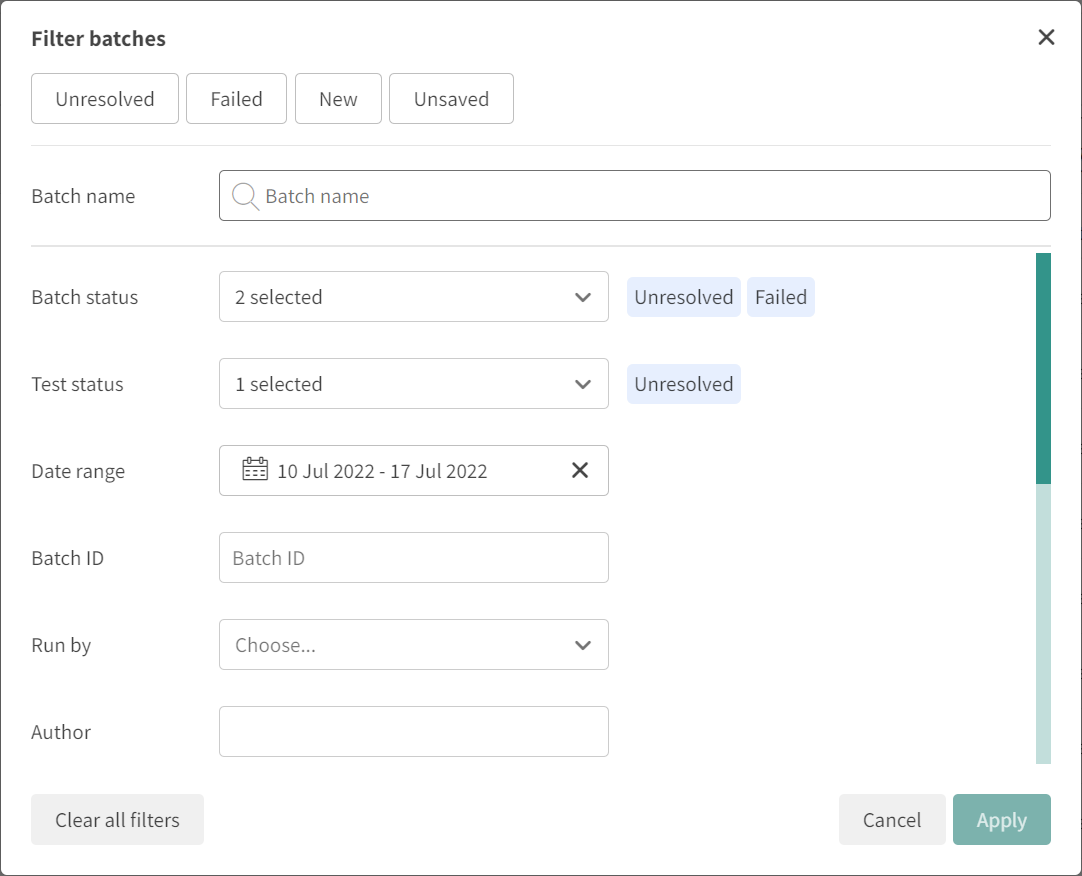Viewport: 1082px width, 876px height.
Task: Click the search magnifier icon in Batch name
Action: (x=245, y=196)
